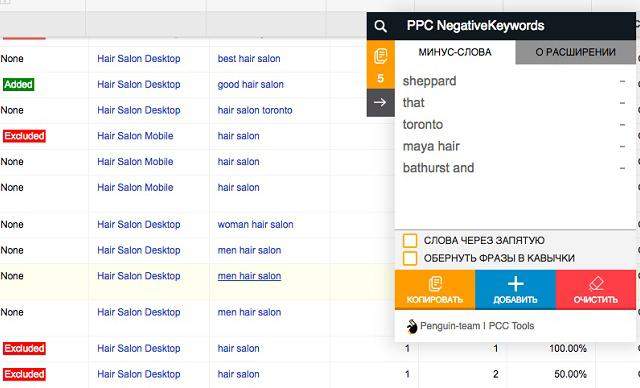Viewport: 640px width, 388px height.
Task: Open 'Hair Salon Desktop' link in hair salon toronto row
Action: click(139, 110)
